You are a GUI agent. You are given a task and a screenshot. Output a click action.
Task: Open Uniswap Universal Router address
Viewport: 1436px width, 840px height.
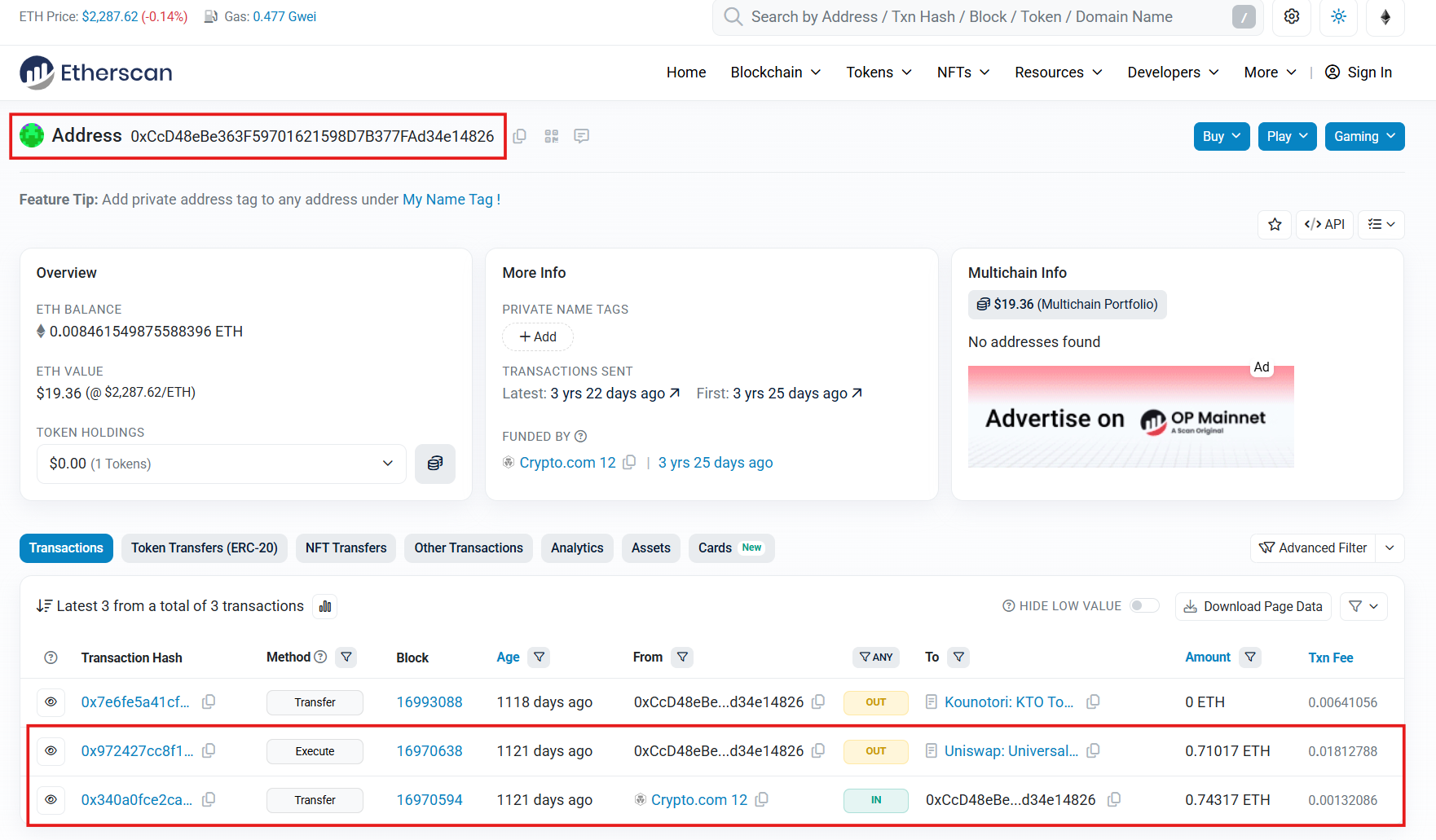(x=1011, y=750)
